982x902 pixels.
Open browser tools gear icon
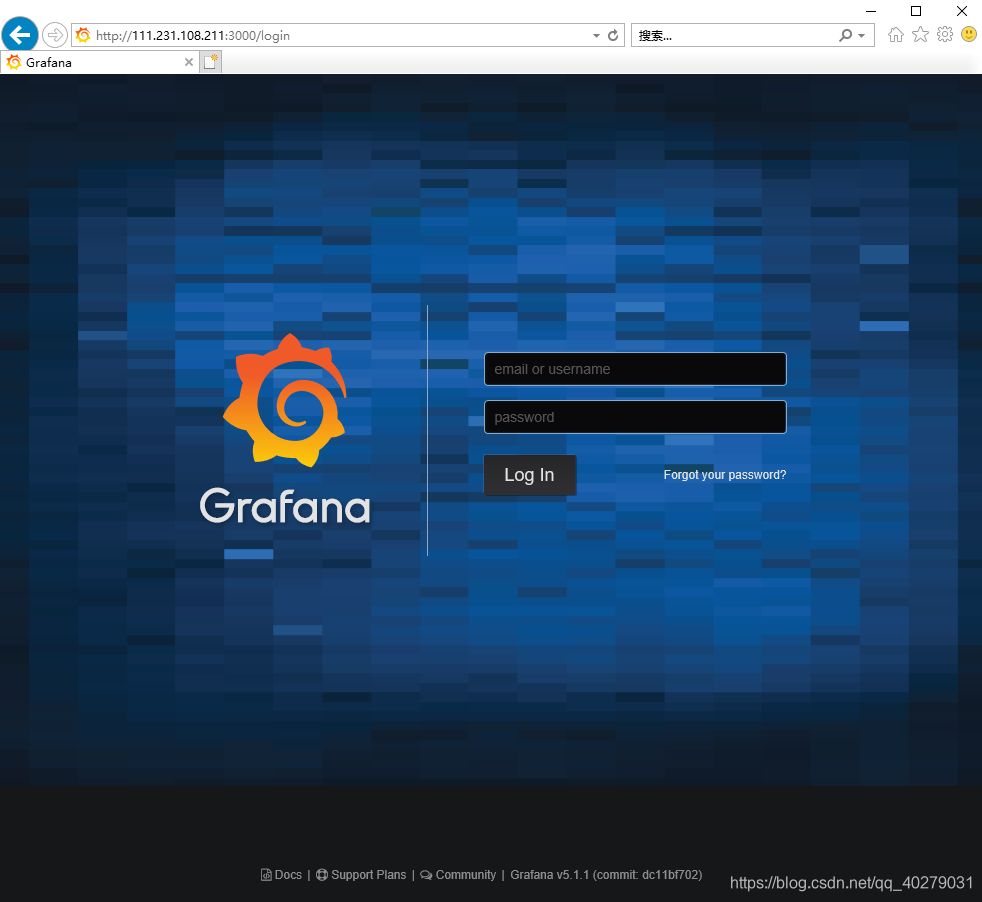point(944,34)
